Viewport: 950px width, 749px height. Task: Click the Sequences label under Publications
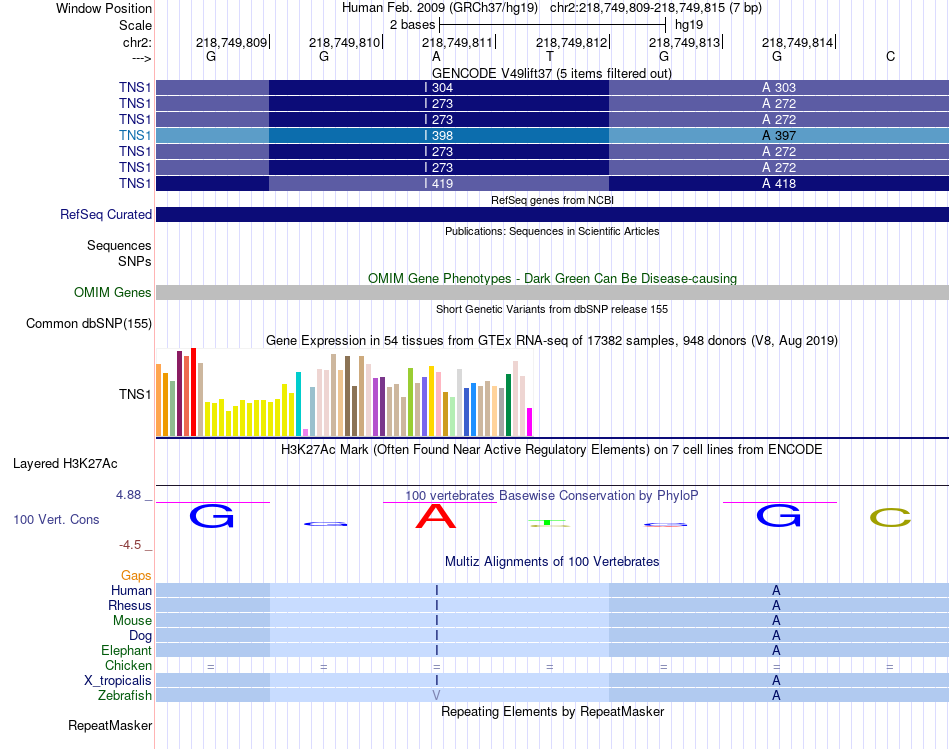119,245
